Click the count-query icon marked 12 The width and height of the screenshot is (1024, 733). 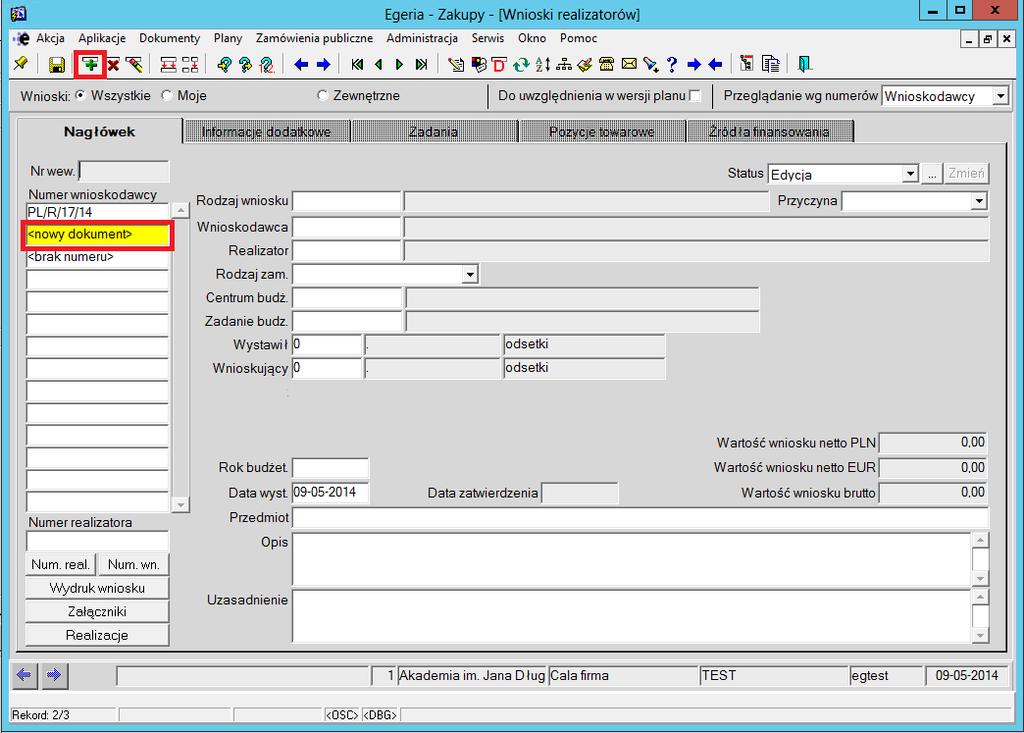click(x=266, y=64)
